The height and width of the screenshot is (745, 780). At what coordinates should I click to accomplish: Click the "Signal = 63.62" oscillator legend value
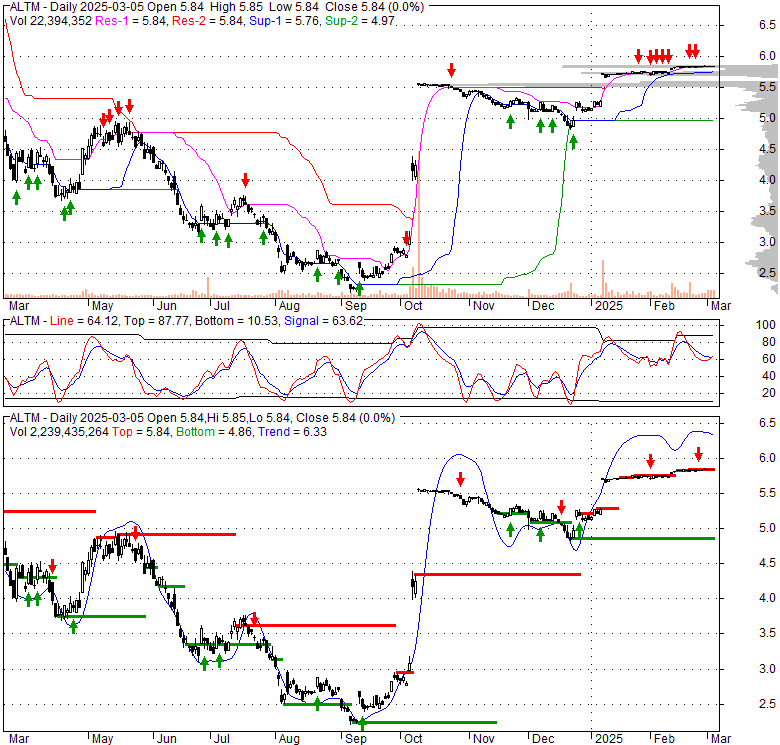323,321
